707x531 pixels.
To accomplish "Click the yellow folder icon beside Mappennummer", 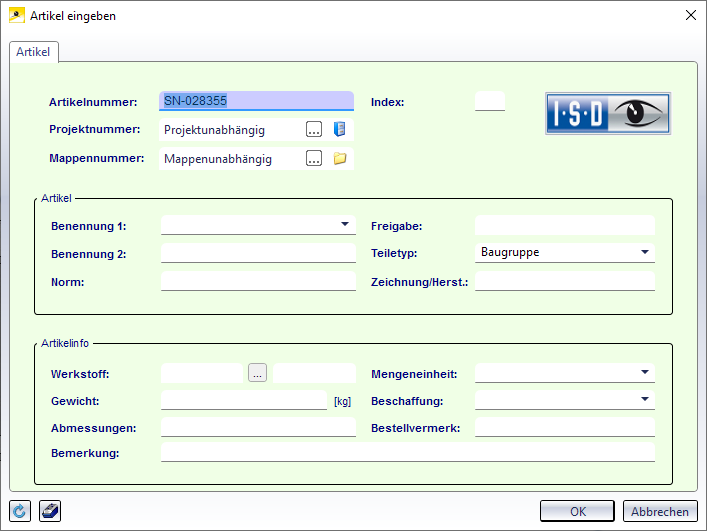I will click(x=339, y=158).
